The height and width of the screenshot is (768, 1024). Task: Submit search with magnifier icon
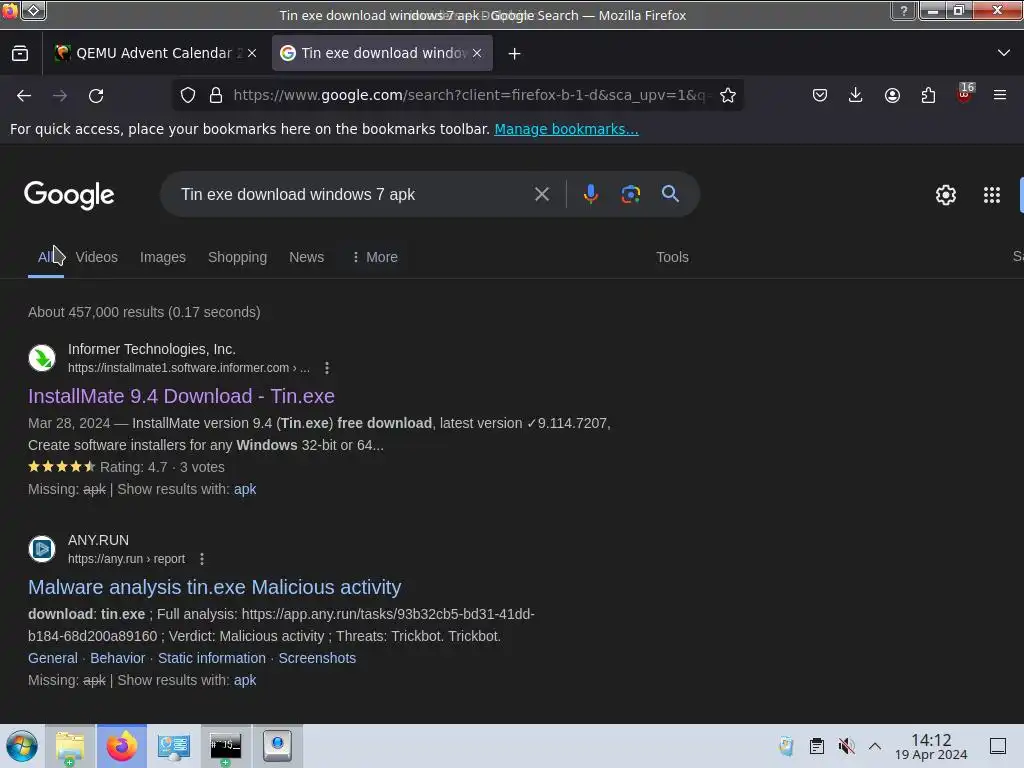click(x=670, y=194)
